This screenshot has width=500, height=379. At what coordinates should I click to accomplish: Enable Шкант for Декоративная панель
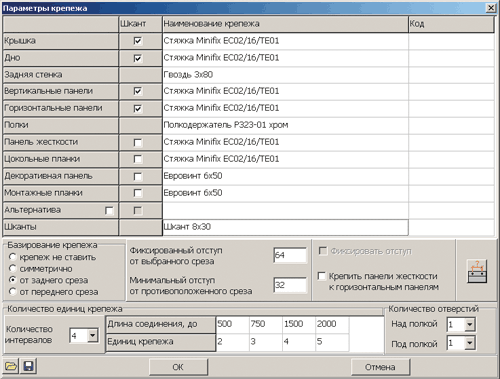tap(137, 176)
